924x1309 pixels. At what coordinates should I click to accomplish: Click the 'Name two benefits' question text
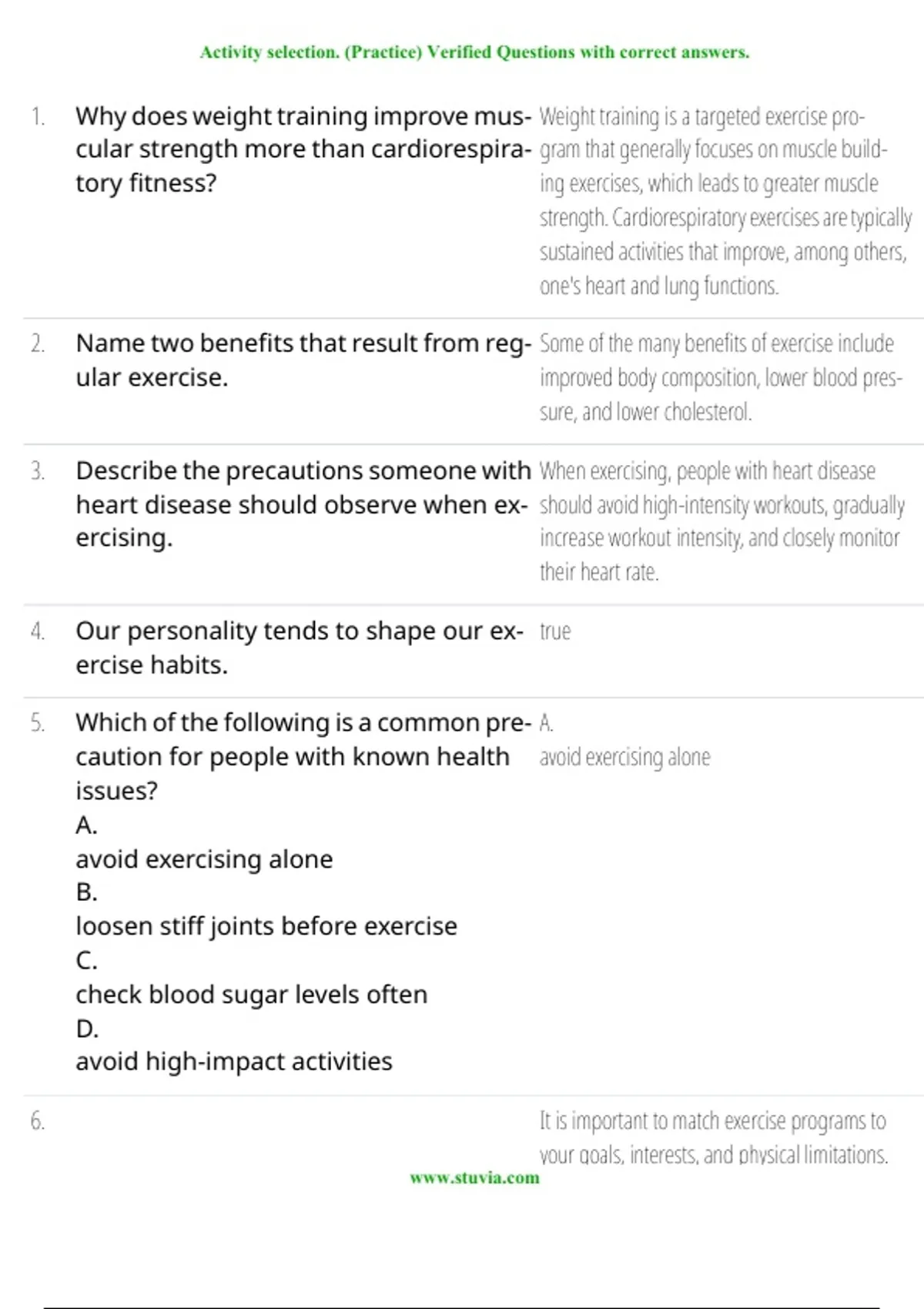click(303, 360)
